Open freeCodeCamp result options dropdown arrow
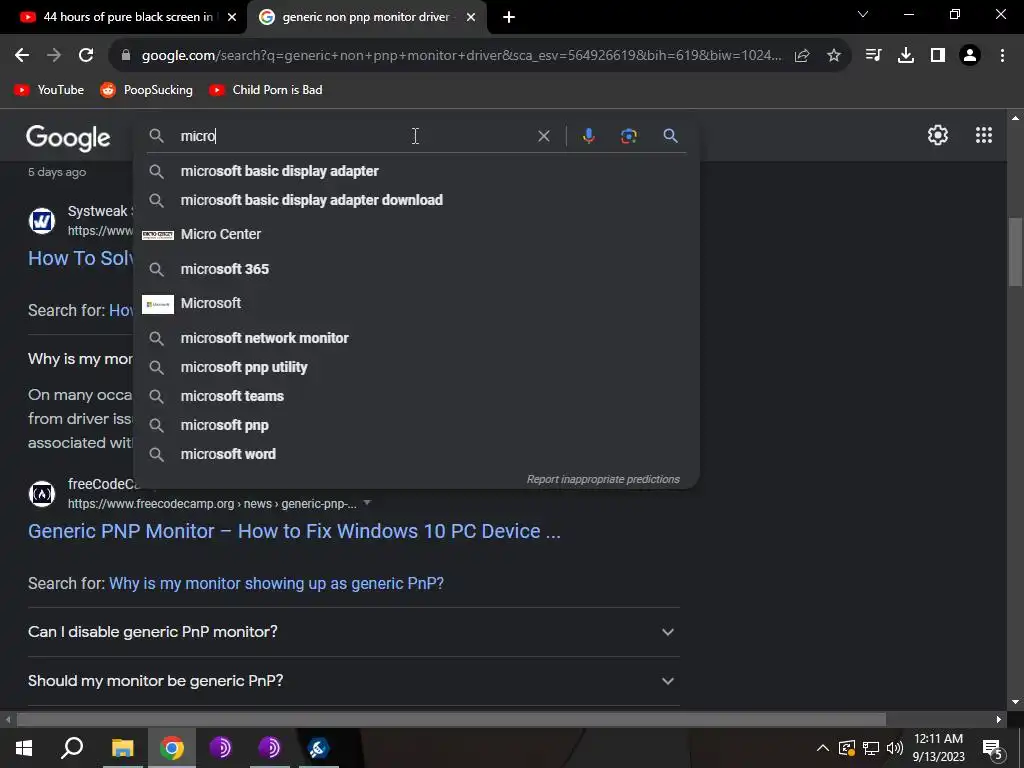The width and height of the screenshot is (1024, 768). [x=367, y=503]
